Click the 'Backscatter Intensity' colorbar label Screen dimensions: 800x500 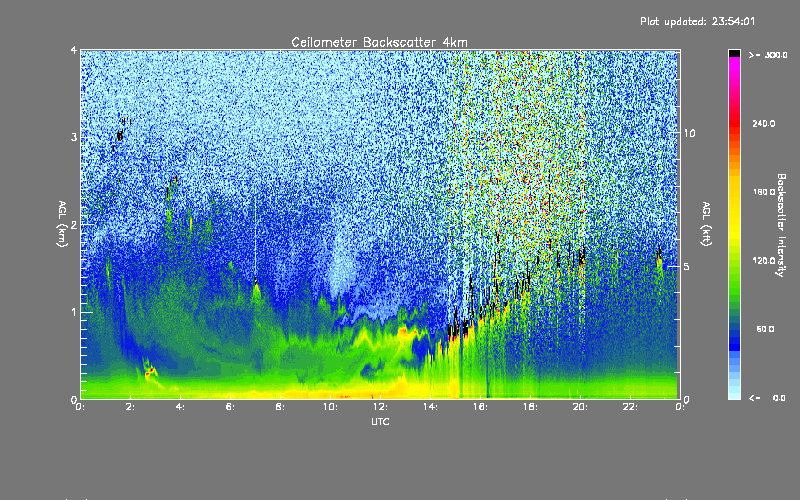click(x=781, y=225)
